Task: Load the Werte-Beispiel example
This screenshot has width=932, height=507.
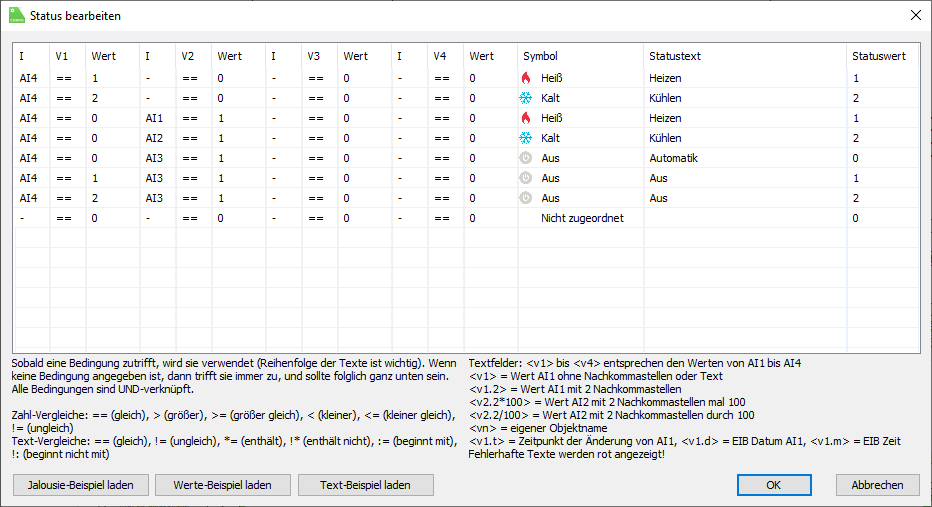Action: click(222, 485)
